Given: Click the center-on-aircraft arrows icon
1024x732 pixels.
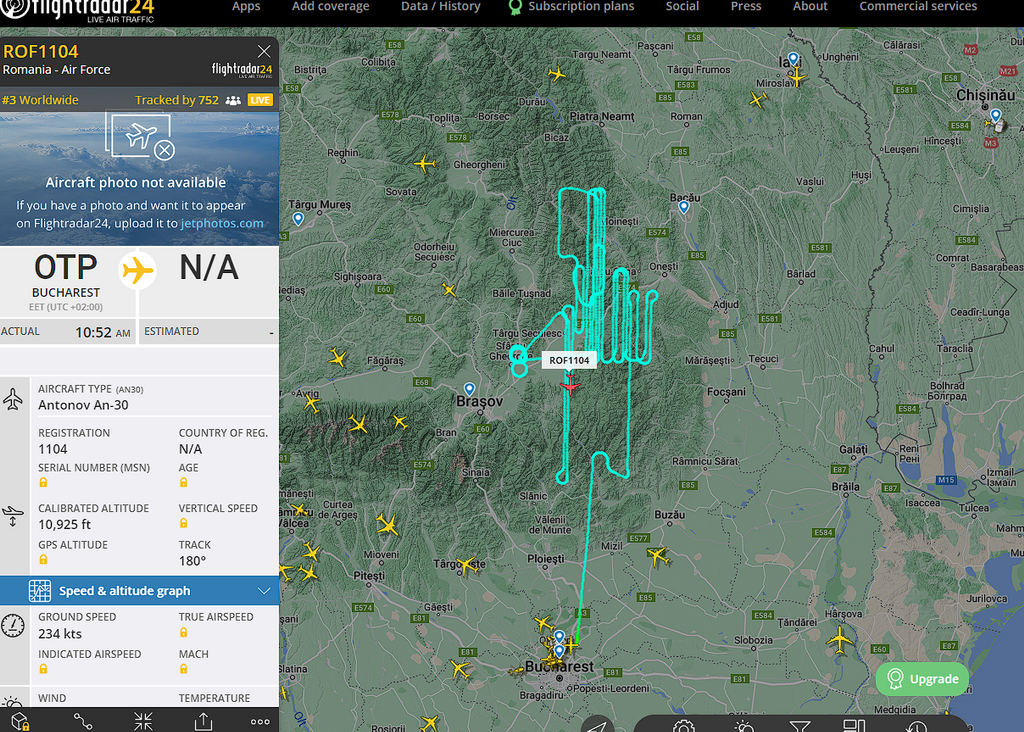Looking at the screenshot, I should pyautogui.click(x=143, y=721).
